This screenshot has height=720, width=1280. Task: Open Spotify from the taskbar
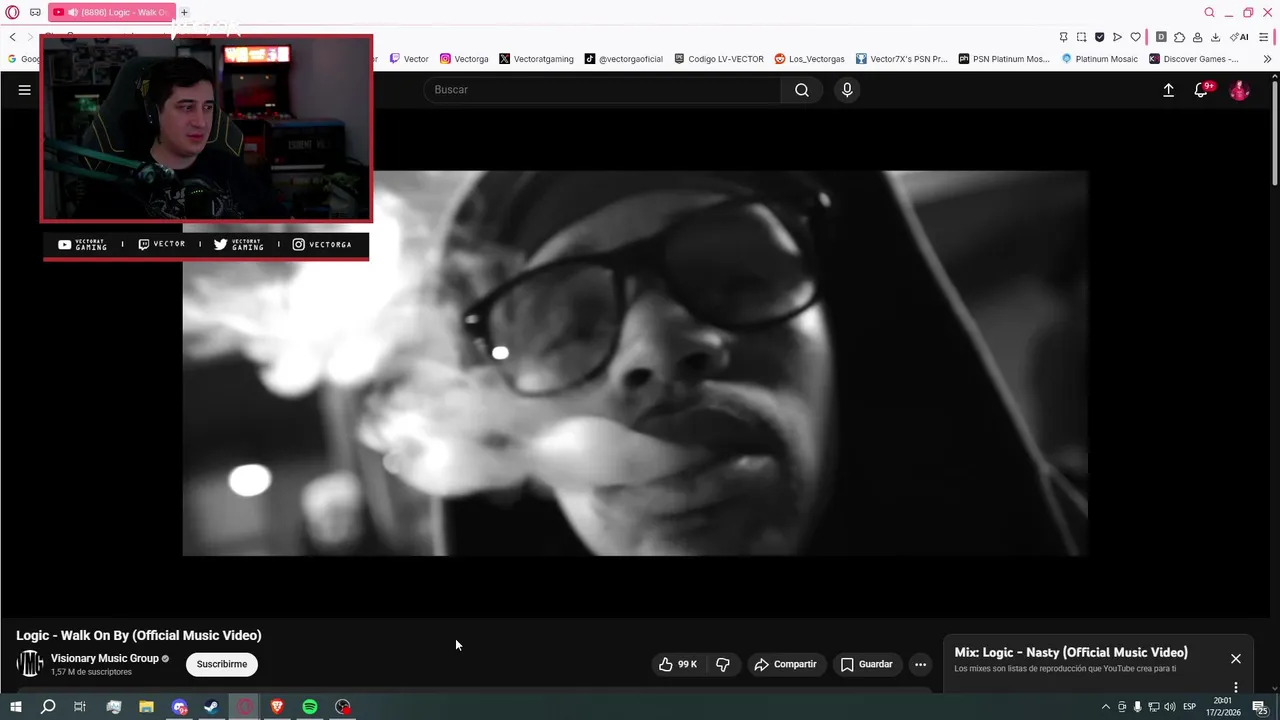[310, 707]
